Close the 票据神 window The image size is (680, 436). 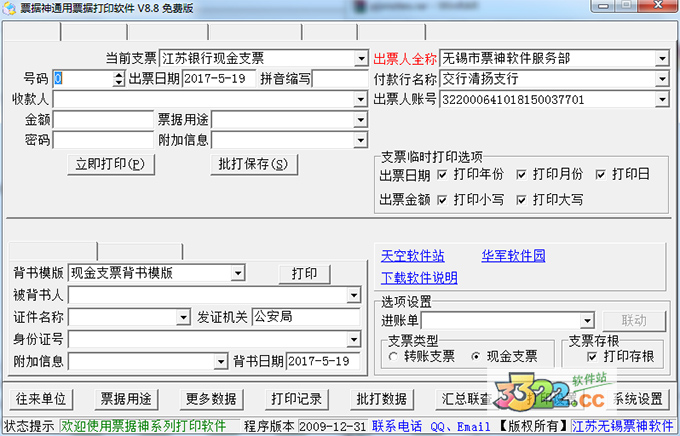[657, 6]
